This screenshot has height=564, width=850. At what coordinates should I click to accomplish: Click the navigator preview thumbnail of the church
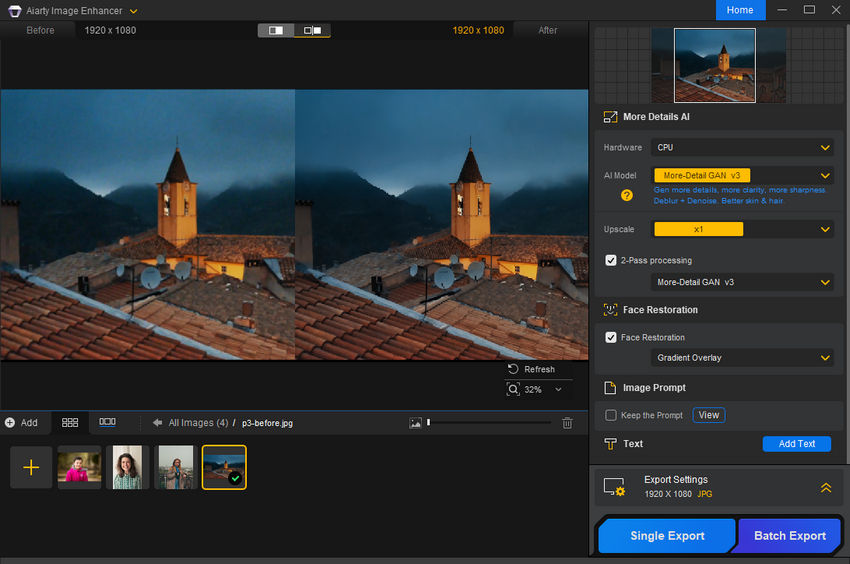click(714, 66)
